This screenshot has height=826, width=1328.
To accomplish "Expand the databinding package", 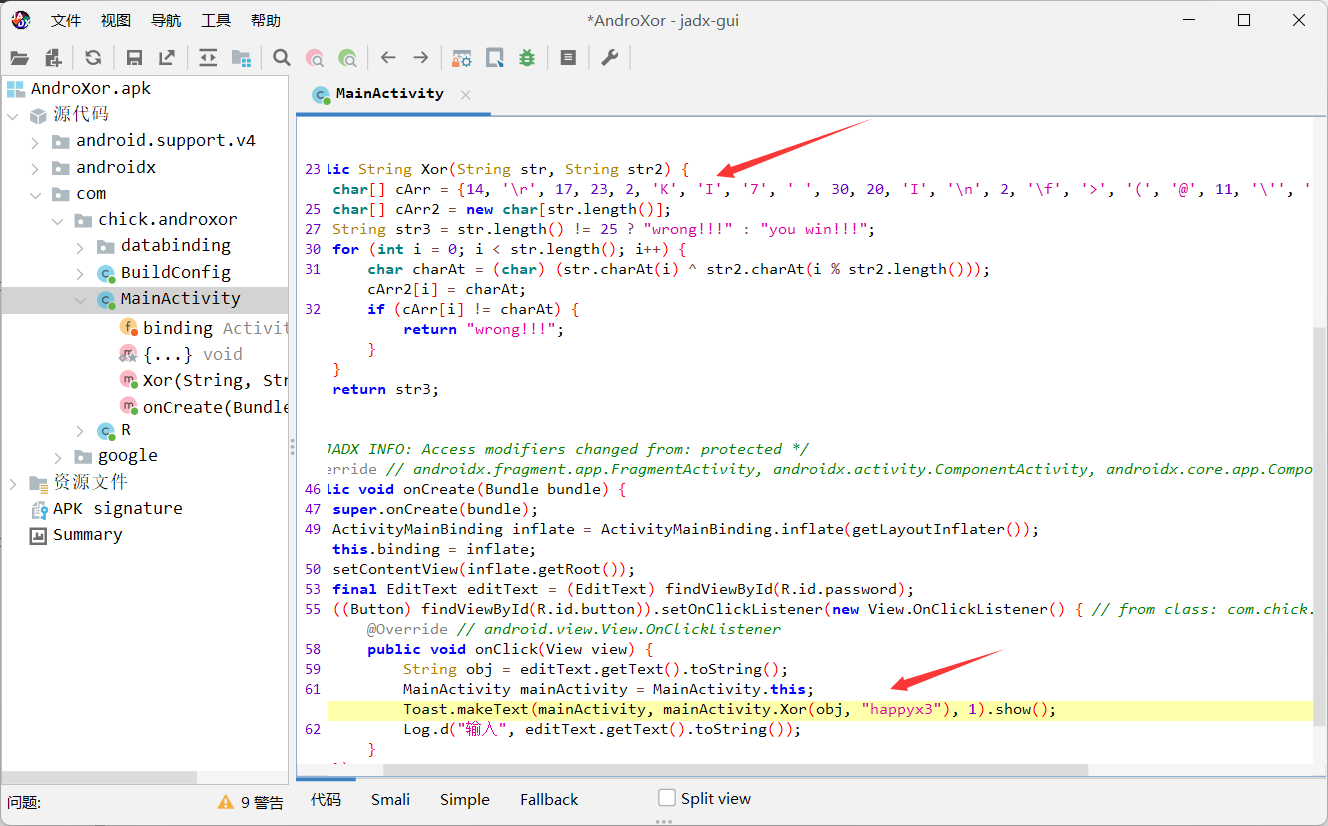I will point(80,245).
